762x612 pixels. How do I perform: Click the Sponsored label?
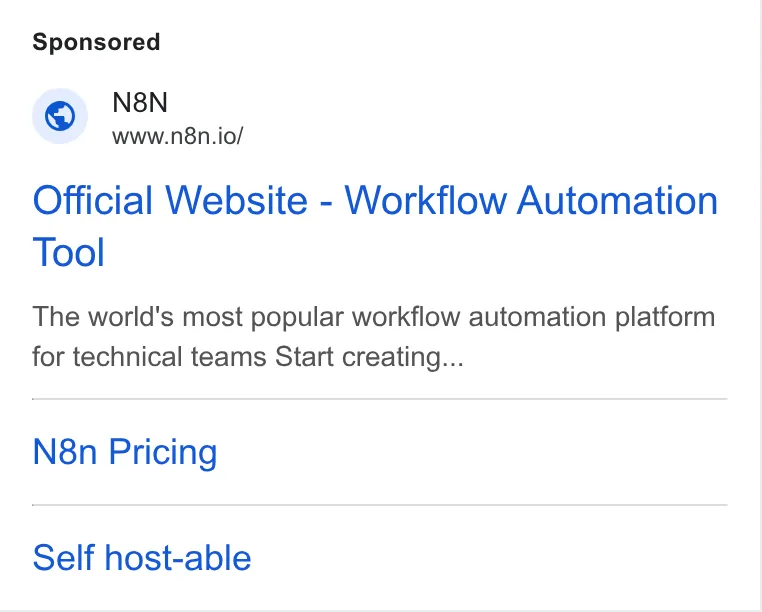[x=96, y=42]
